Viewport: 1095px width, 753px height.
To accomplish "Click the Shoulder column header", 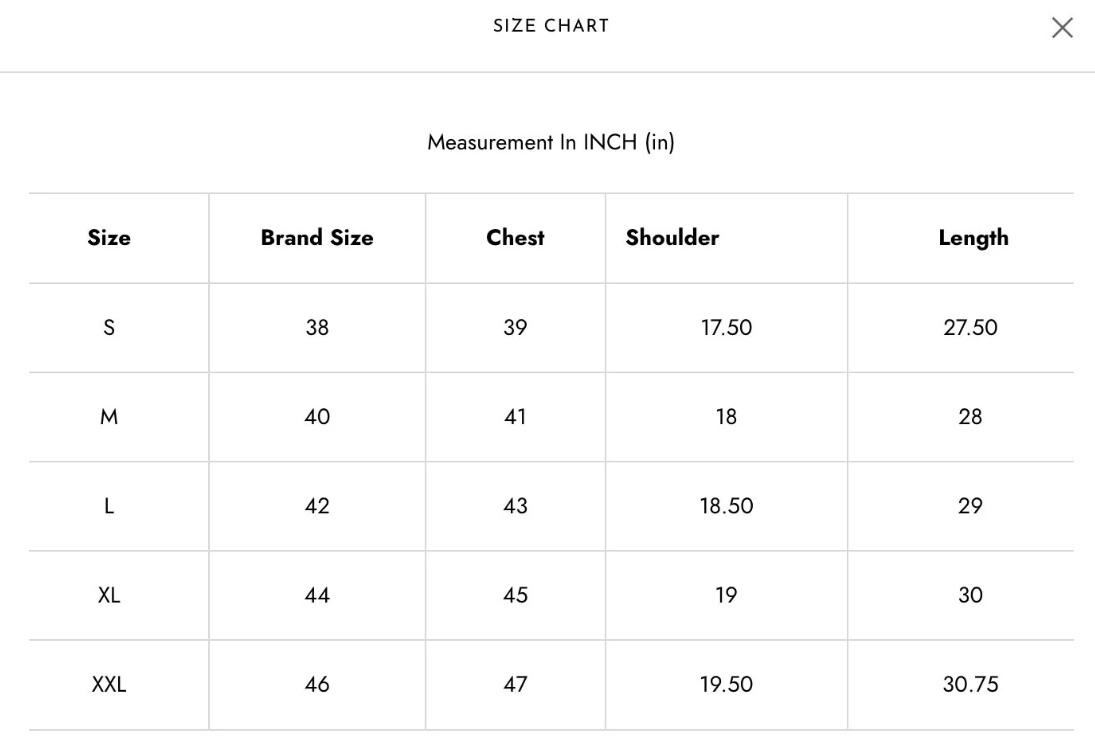I will click(x=673, y=237).
